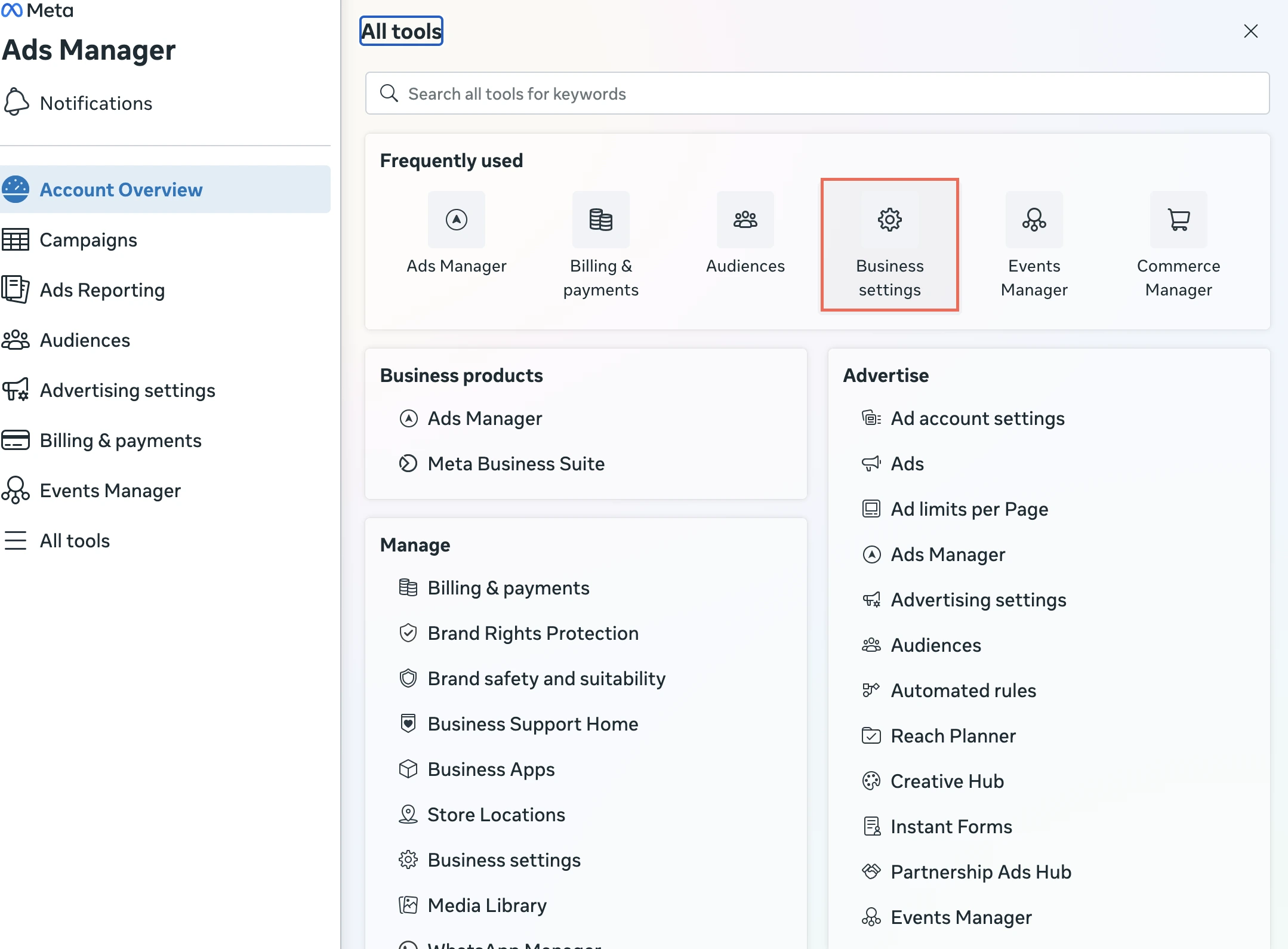
Task: Open All tools menu item in sidebar
Action: coord(165,540)
